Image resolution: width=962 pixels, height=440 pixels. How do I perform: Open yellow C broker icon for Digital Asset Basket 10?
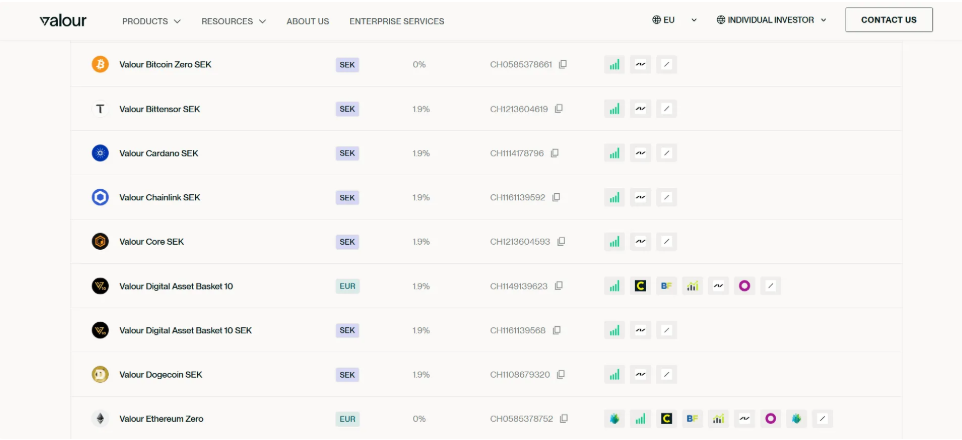point(641,286)
